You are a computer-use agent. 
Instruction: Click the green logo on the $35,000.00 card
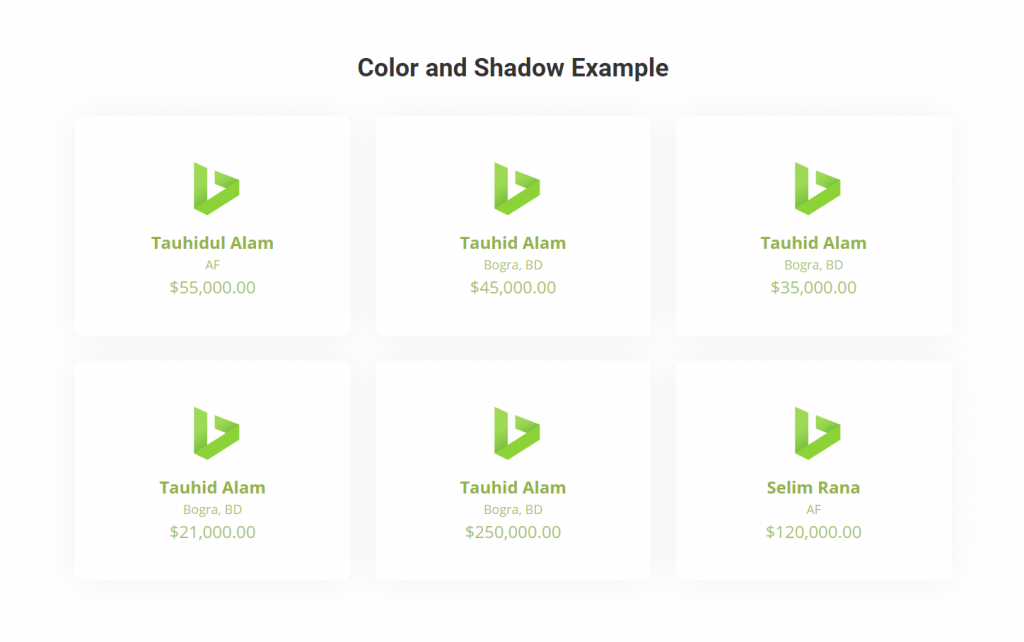813,186
